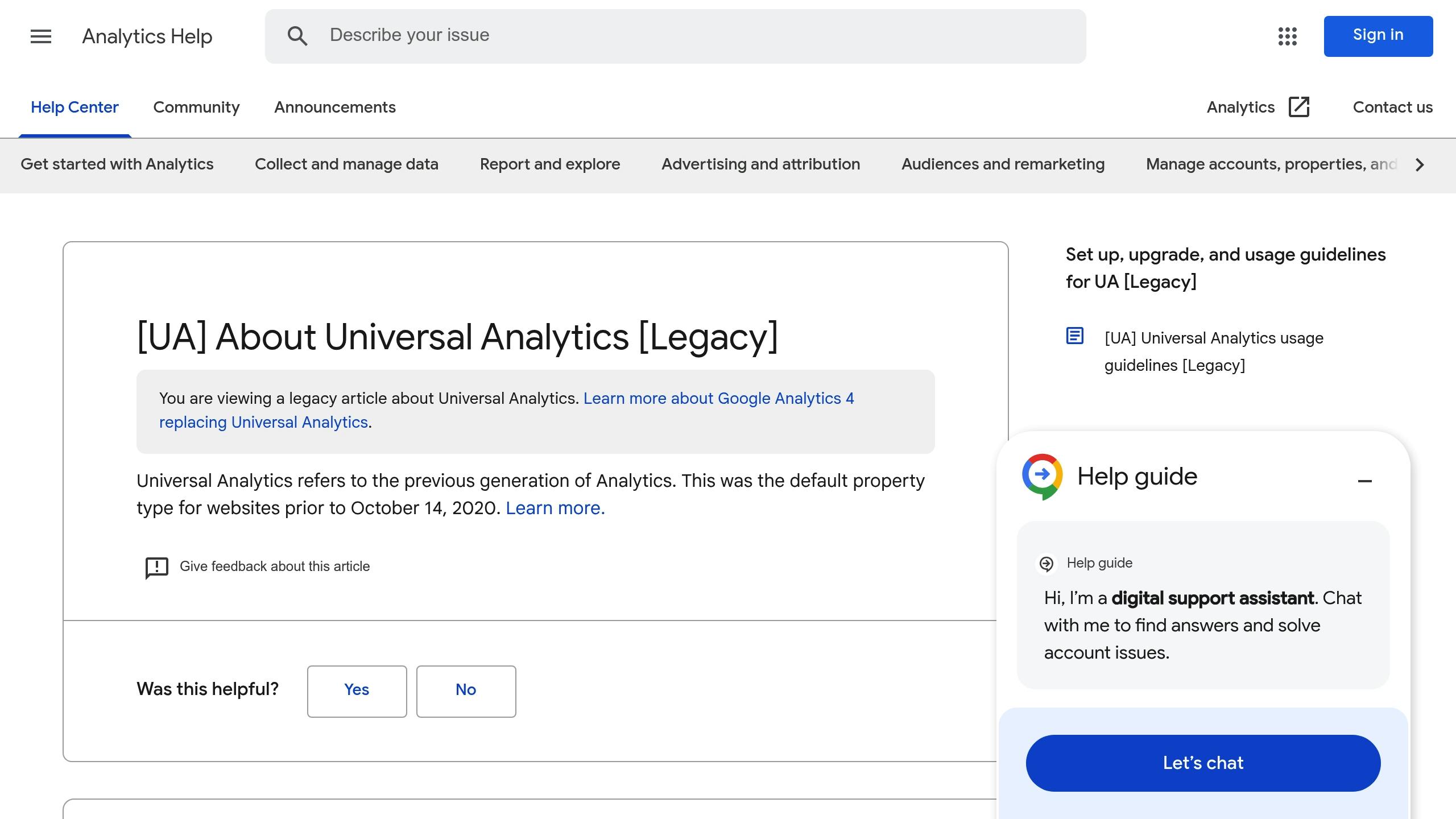This screenshot has width=1456, height=819.
Task: Select Audiences and remarketing category
Action: point(1003,164)
